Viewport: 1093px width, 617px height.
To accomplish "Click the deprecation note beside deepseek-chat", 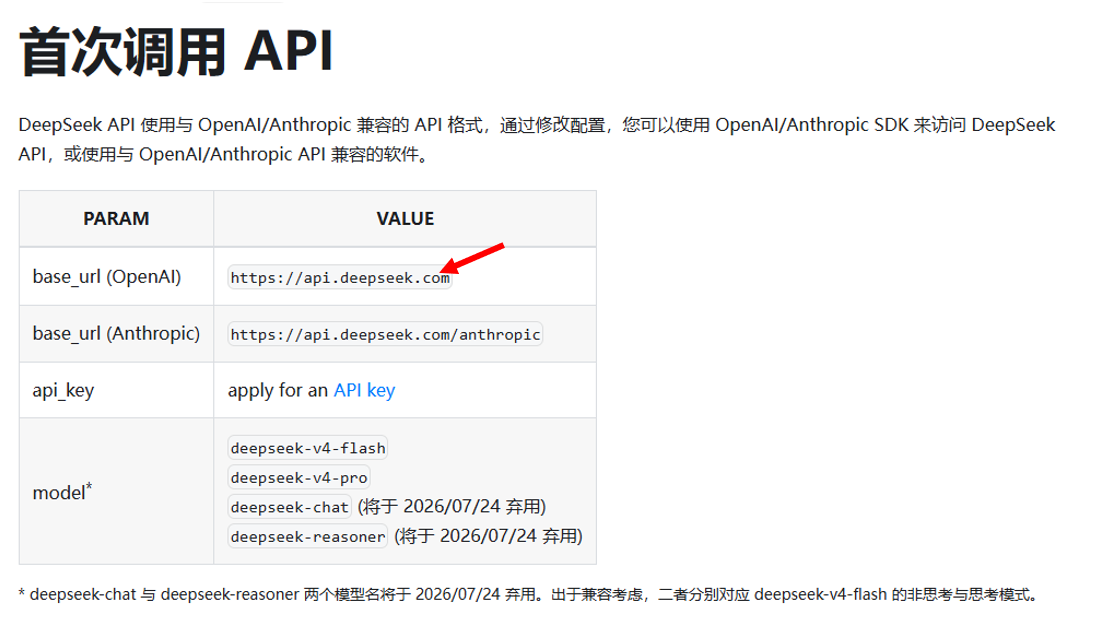I will [x=452, y=506].
